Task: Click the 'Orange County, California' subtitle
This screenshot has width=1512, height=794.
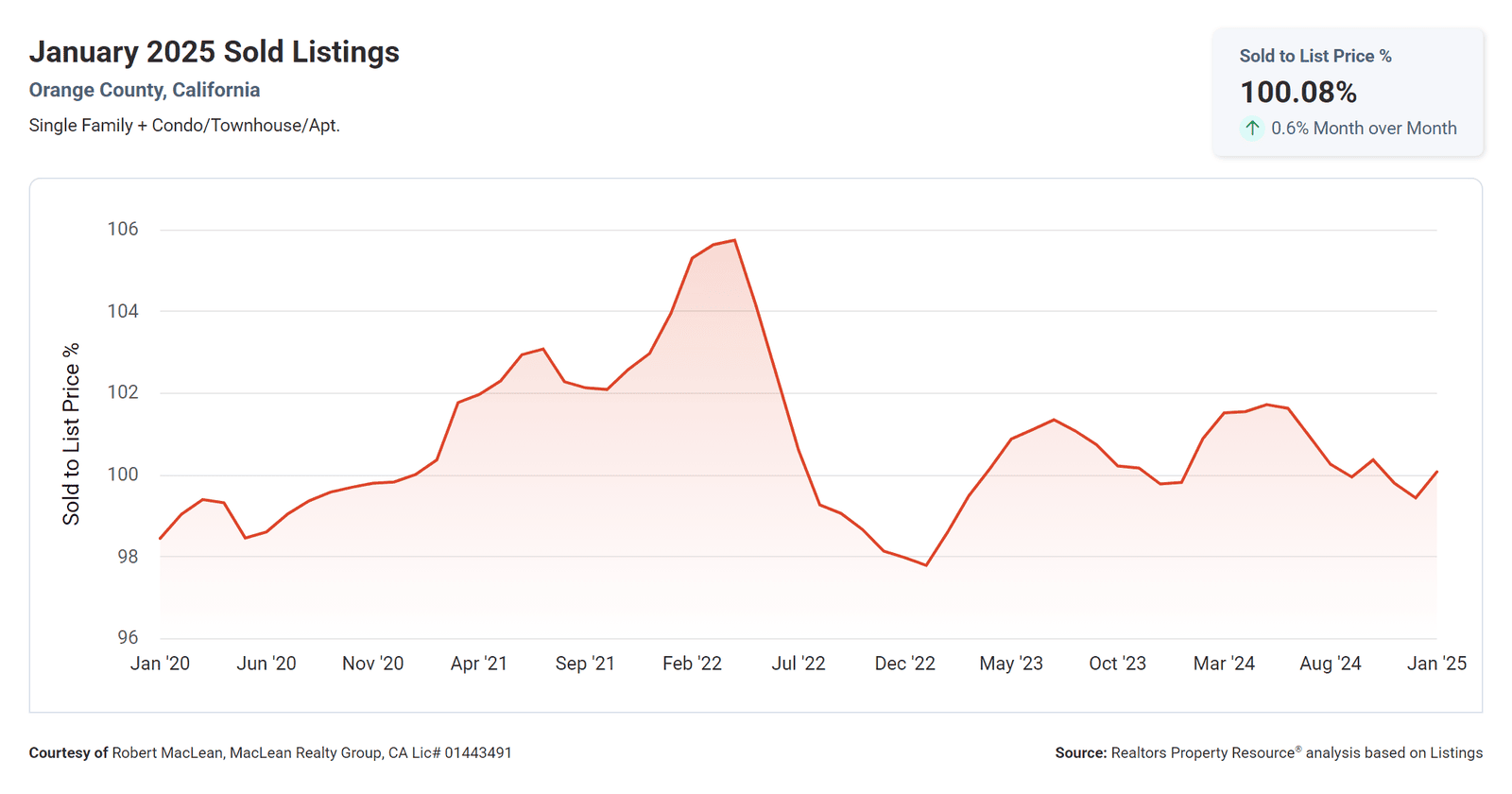Action: [145, 90]
